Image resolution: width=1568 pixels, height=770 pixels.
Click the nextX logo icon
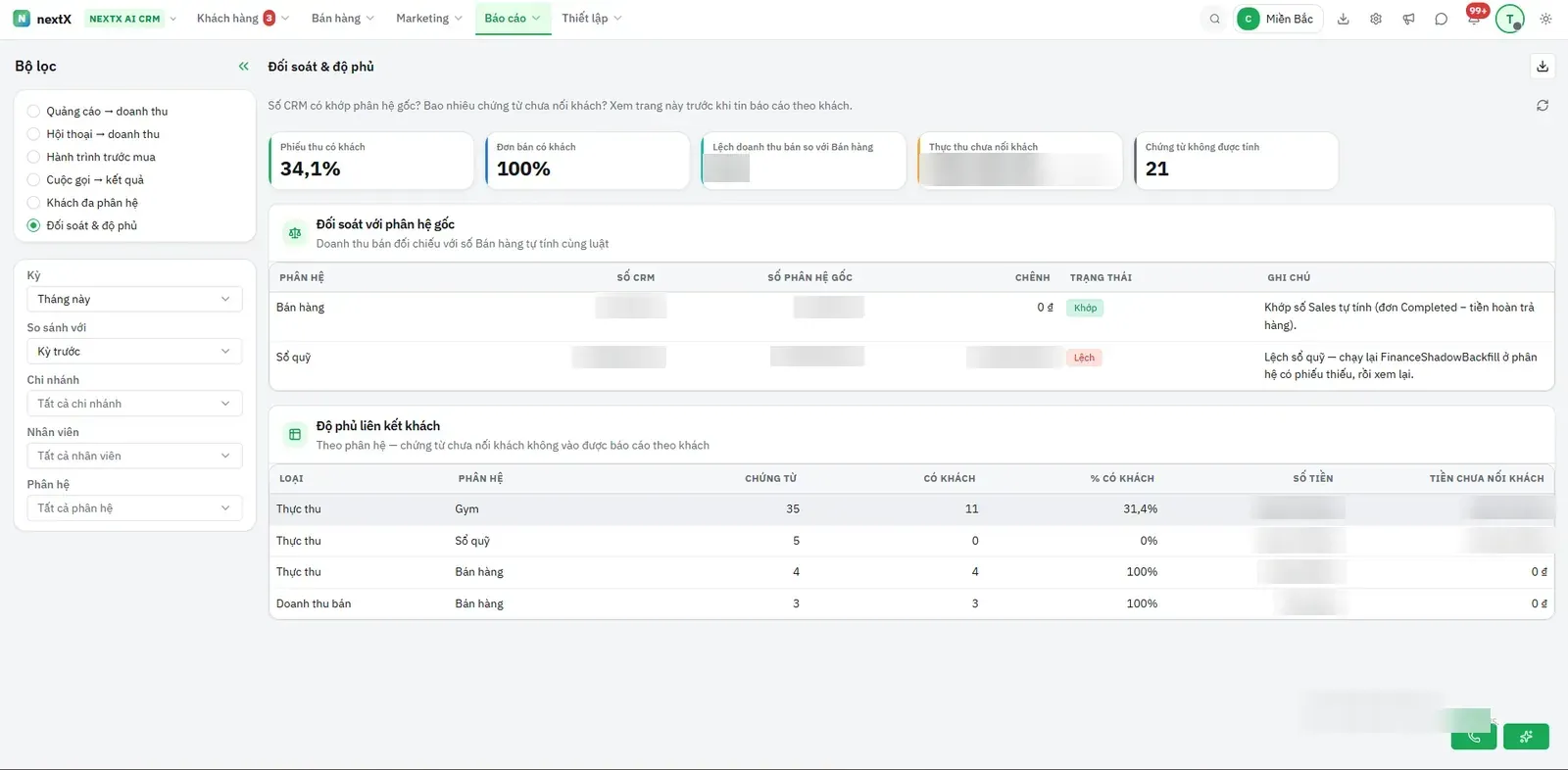point(22,19)
